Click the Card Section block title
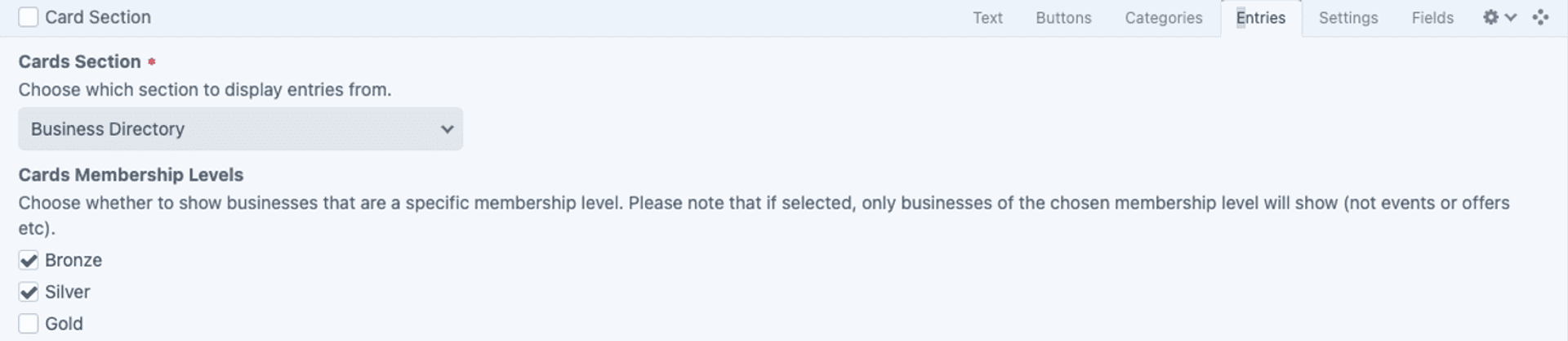1568x341 pixels. coord(98,17)
